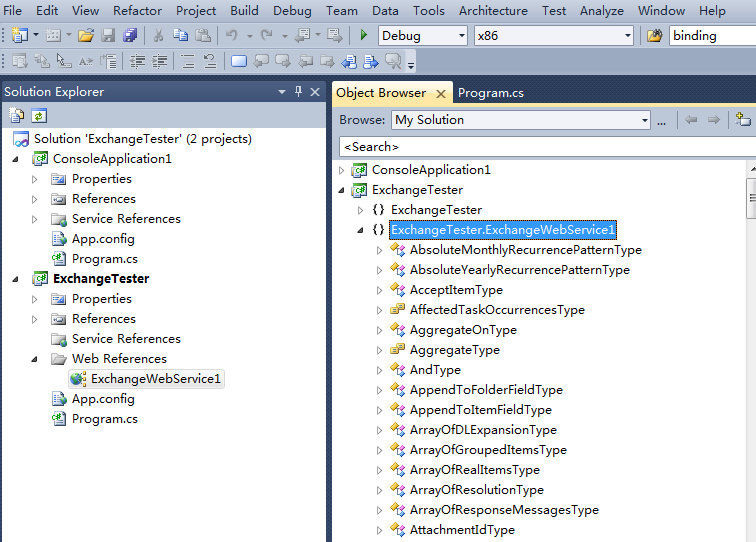The height and width of the screenshot is (542, 756).
Task: Start debugging with the green play icon
Action: (x=364, y=35)
